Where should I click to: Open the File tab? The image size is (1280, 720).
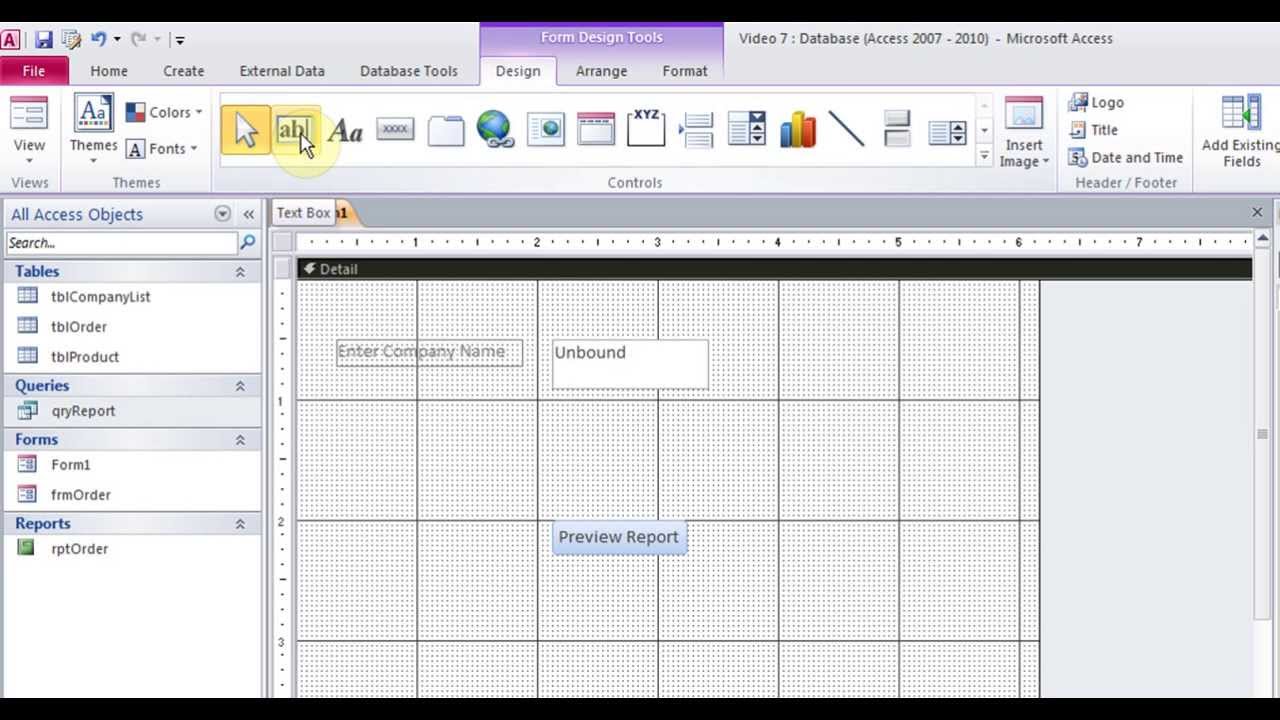coord(33,71)
